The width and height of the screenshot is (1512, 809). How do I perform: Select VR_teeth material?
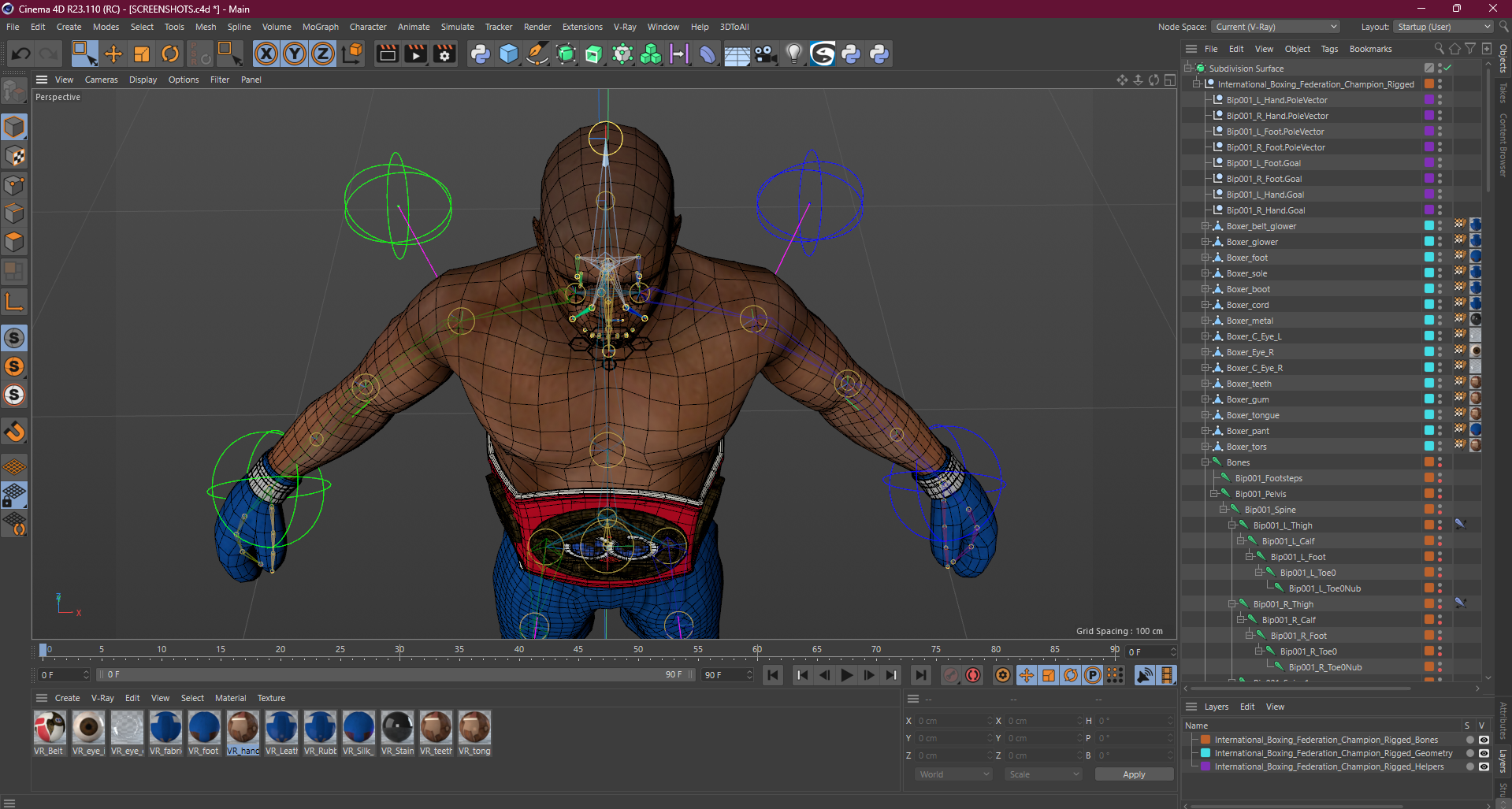tap(436, 733)
